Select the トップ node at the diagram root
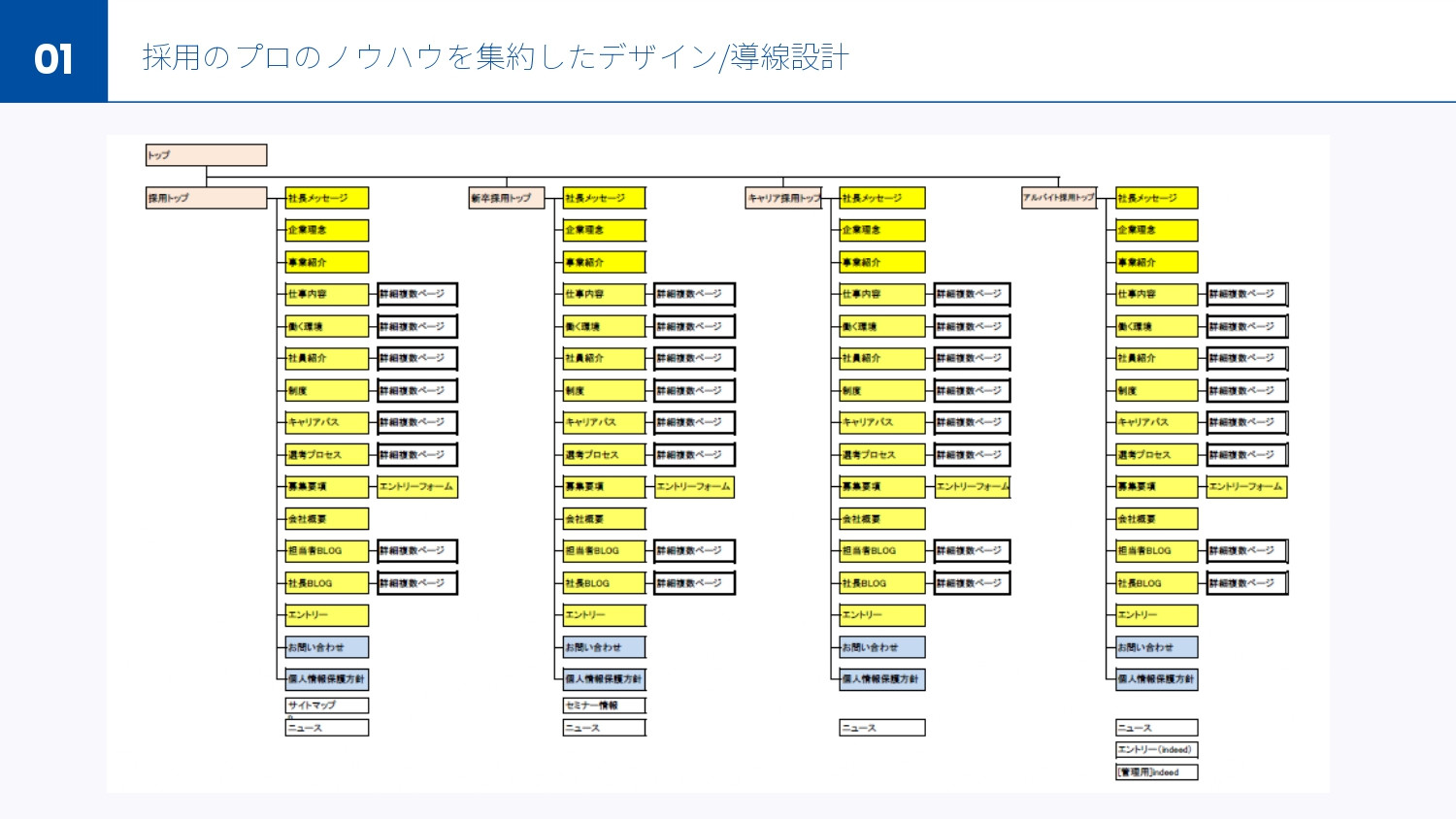 point(205,154)
